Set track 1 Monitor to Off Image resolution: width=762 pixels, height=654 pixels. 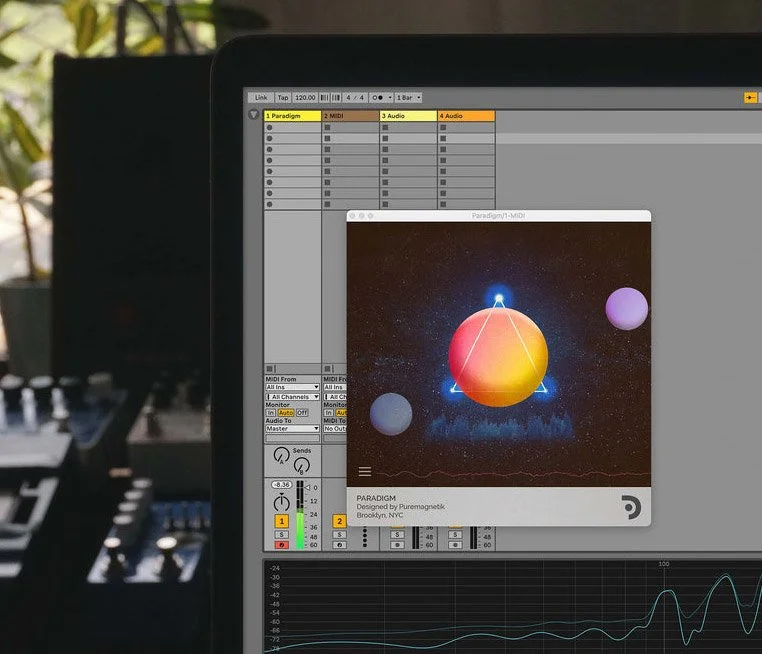pos(302,413)
